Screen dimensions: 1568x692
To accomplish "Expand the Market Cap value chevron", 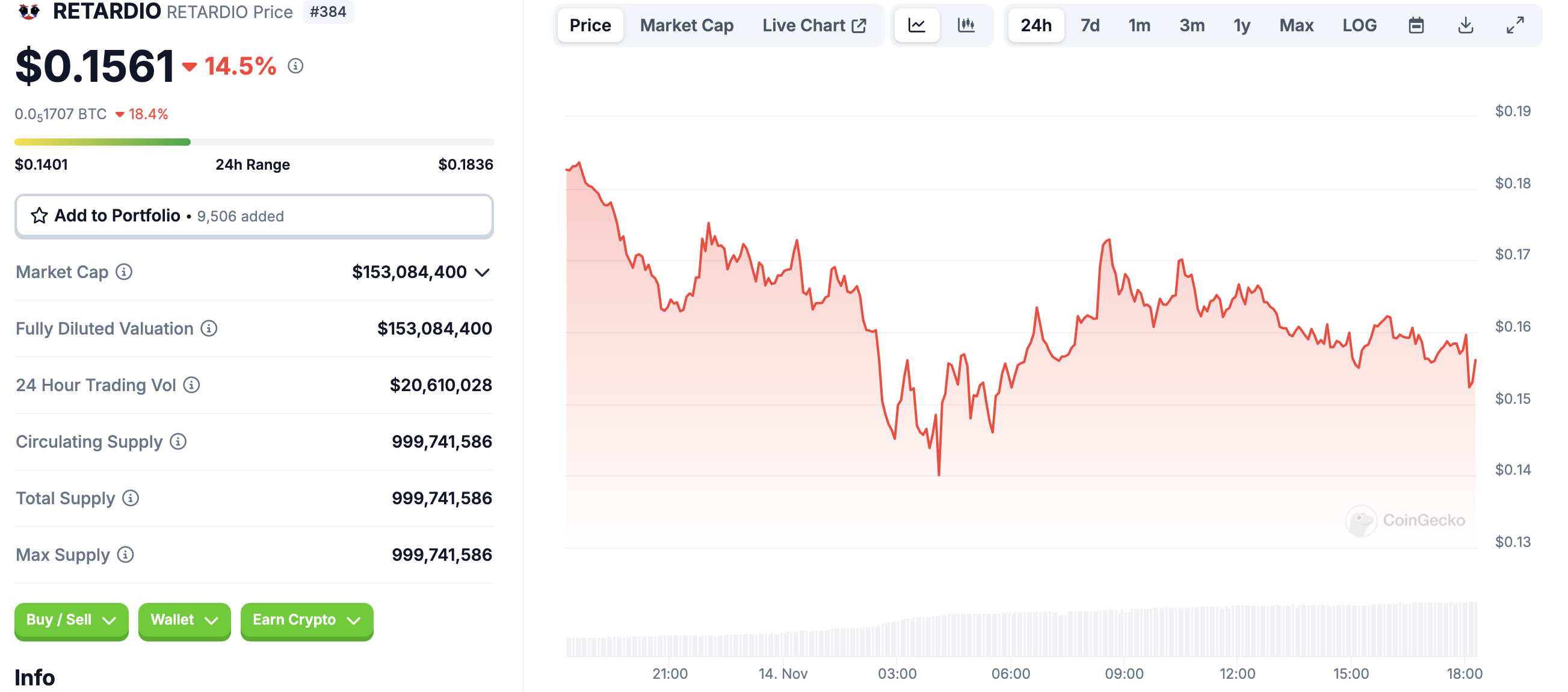I will [483, 273].
